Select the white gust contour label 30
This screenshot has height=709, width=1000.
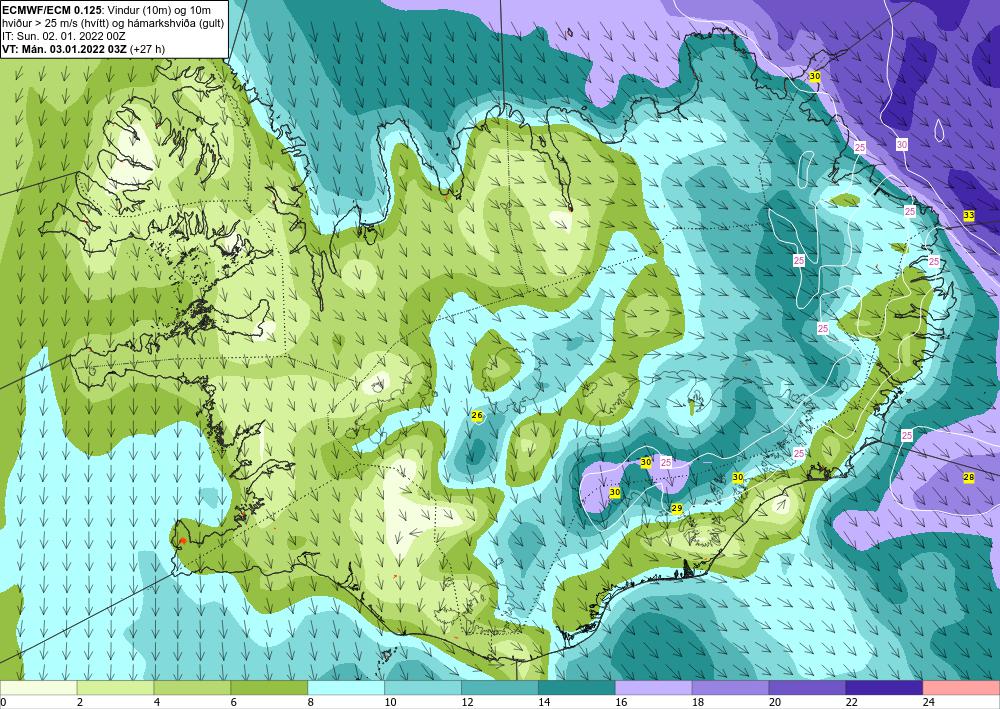(x=901, y=145)
